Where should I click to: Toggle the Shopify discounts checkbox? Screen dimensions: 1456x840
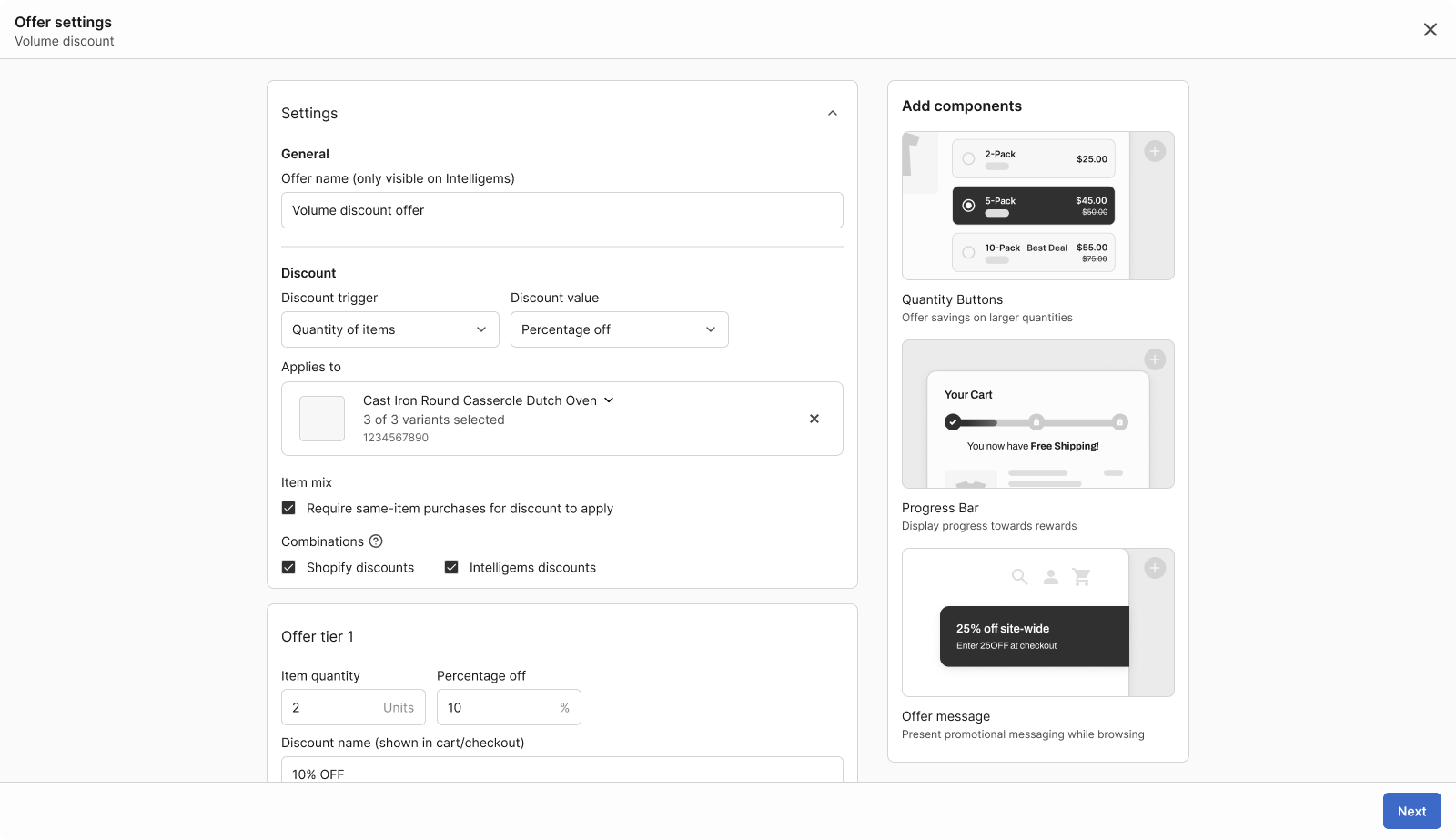[x=288, y=568]
